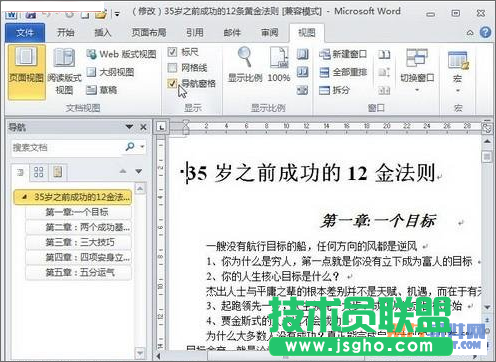Toggle the Ruler (标尺) checkbox

172,52
